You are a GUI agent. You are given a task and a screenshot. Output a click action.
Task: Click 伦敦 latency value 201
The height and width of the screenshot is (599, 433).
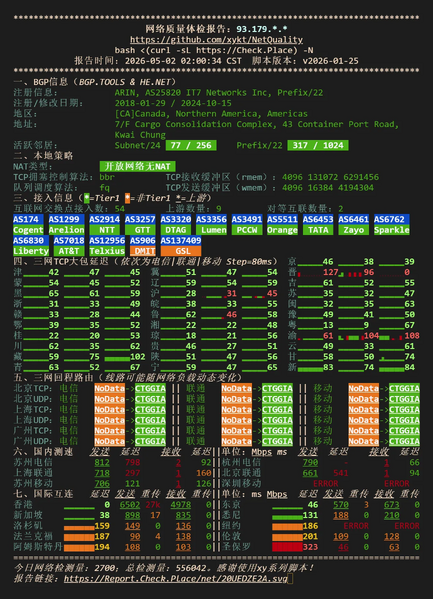[310, 536]
